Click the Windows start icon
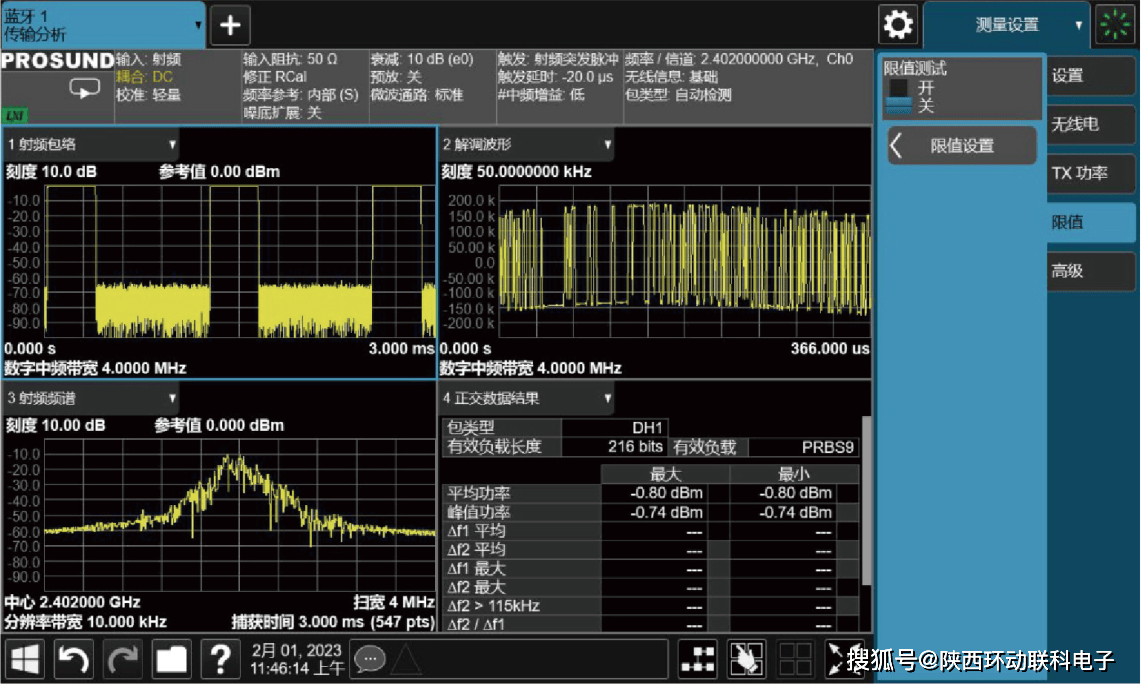 coord(27,659)
